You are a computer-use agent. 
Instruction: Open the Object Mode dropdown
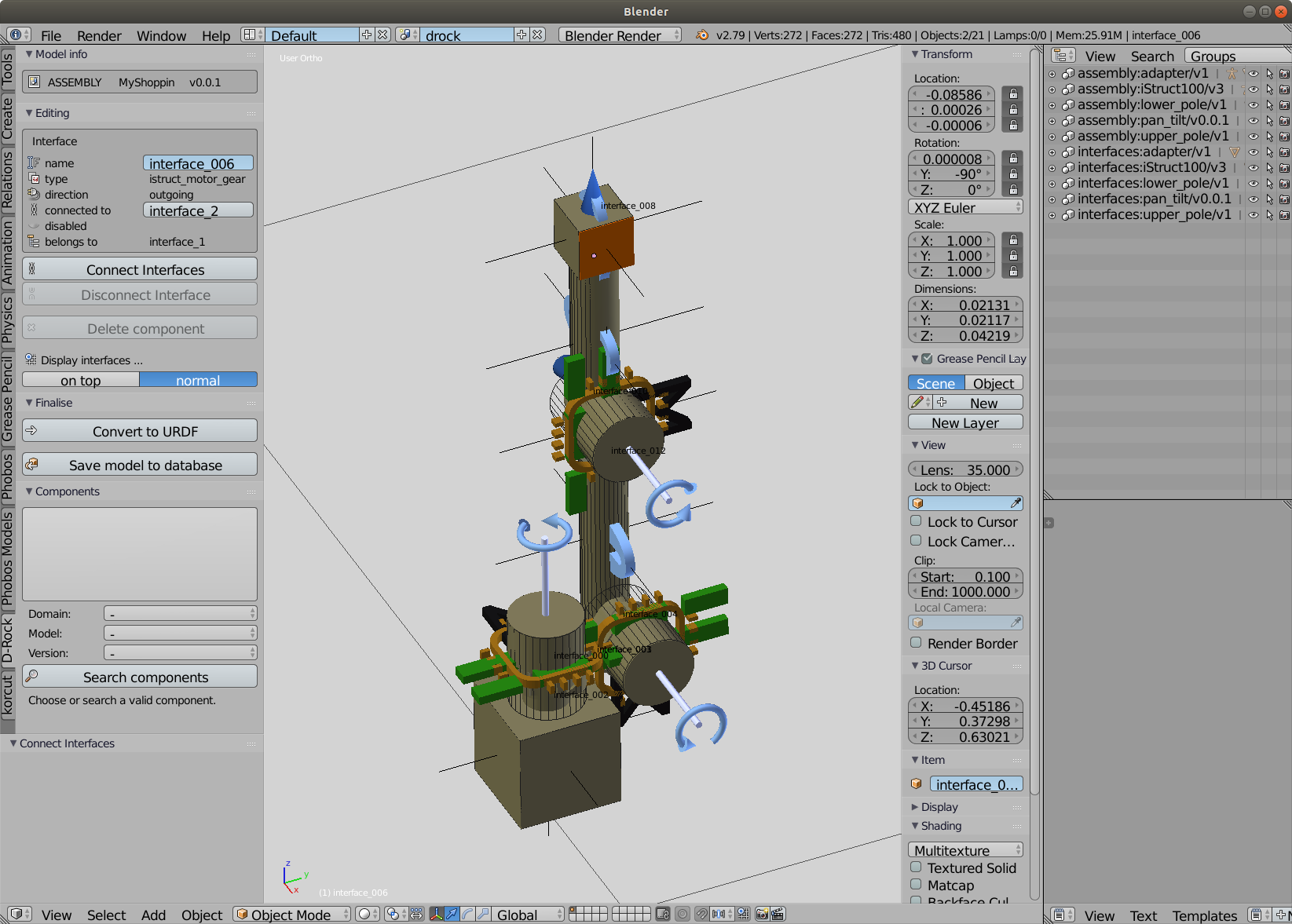pyautogui.click(x=292, y=915)
